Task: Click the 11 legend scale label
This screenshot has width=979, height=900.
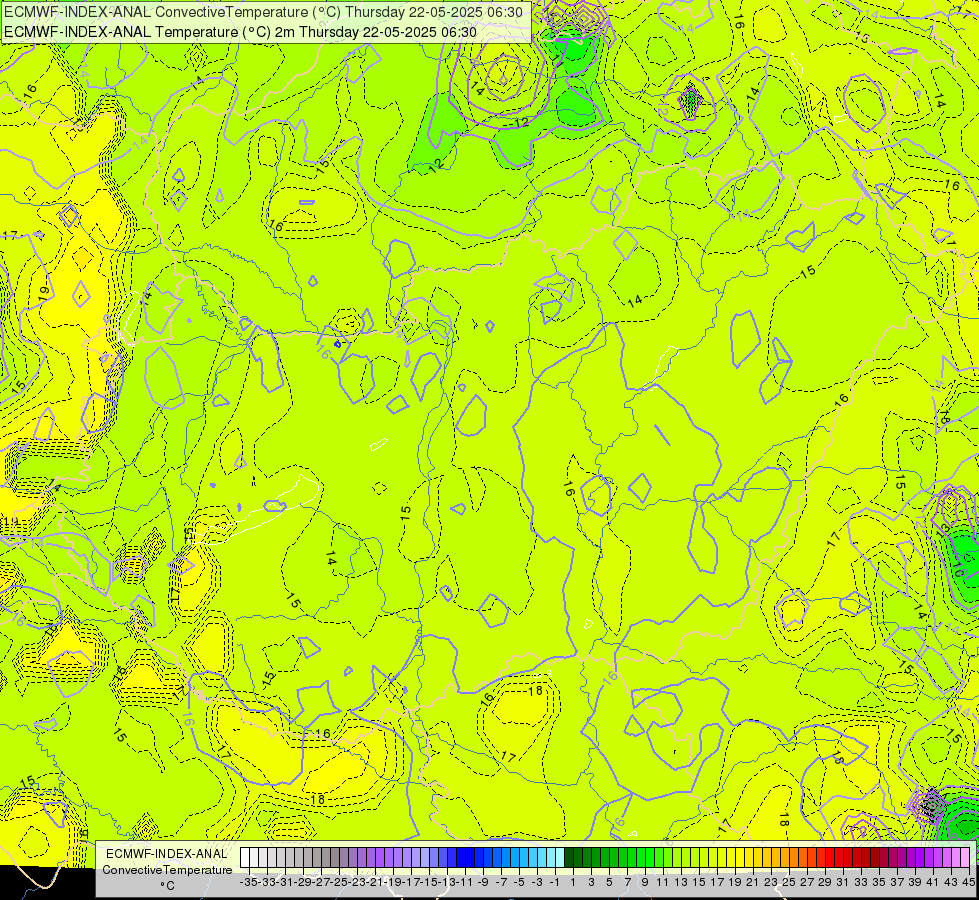Action: coord(662,883)
